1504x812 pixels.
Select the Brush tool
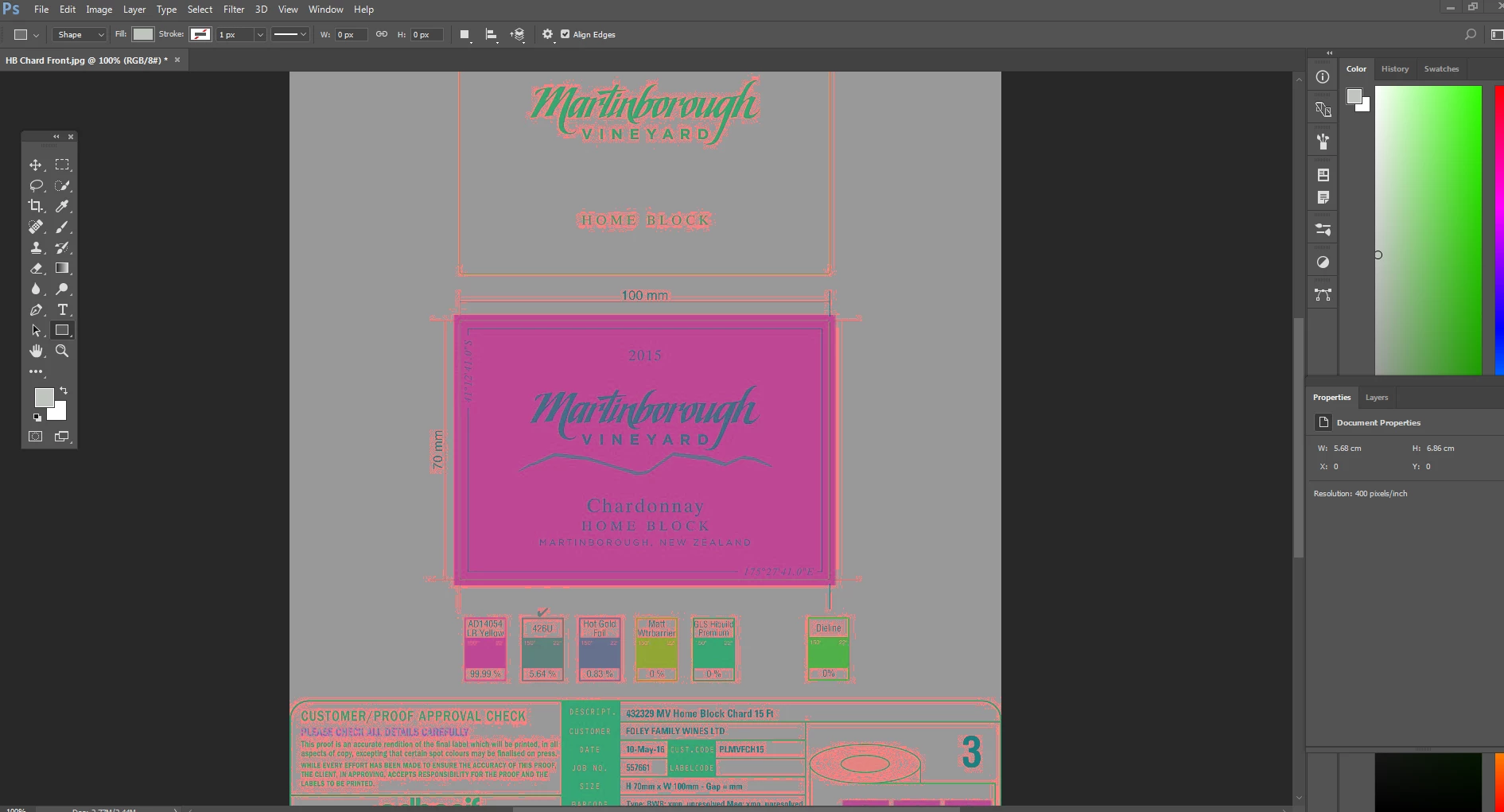pos(62,227)
